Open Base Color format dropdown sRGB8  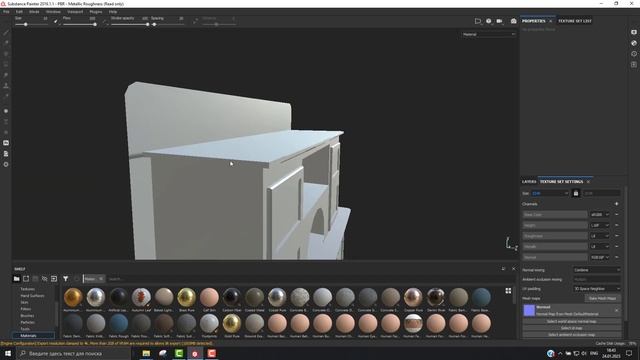(x=600, y=214)
